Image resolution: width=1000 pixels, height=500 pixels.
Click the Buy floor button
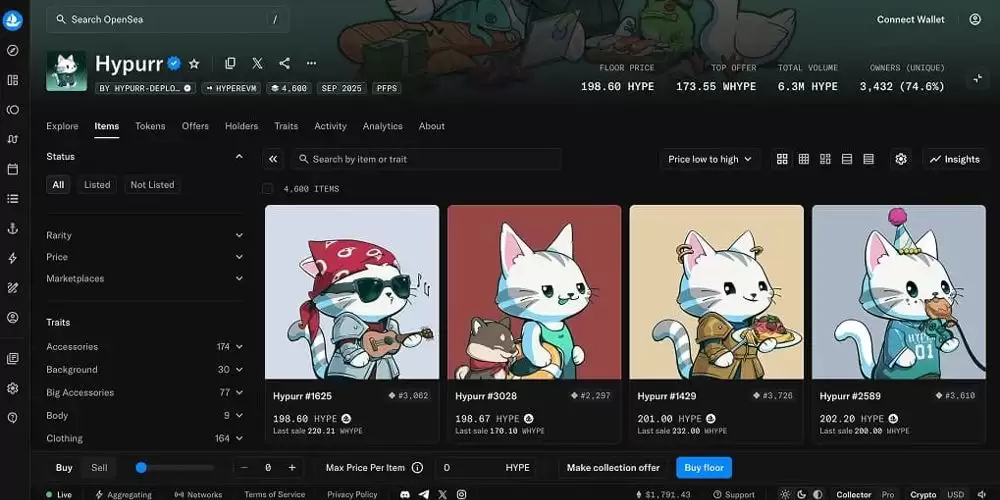(x=704, y=467)
